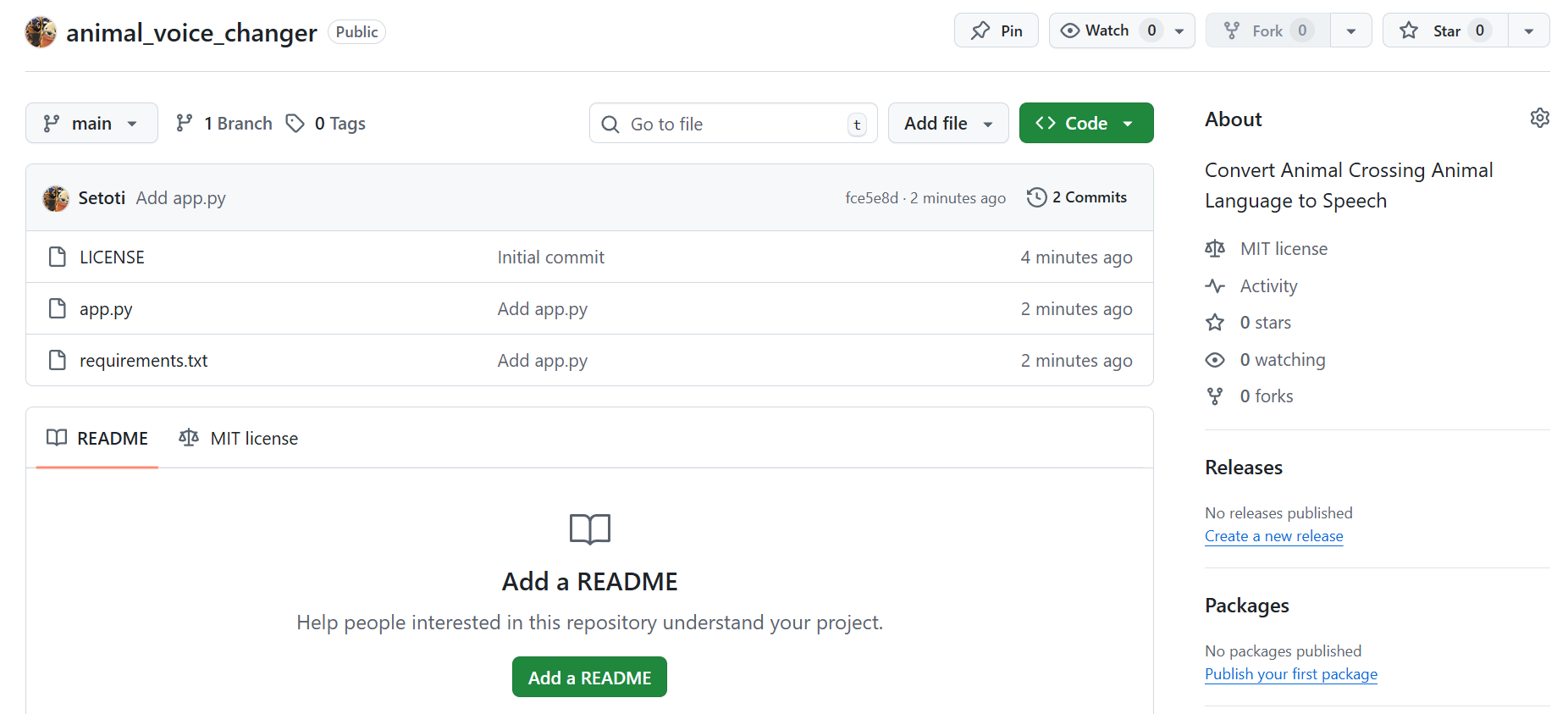This screenshot has width=1568, height=714.
Task: Open the main branch selector dropdown
Action: pos(91,124)
